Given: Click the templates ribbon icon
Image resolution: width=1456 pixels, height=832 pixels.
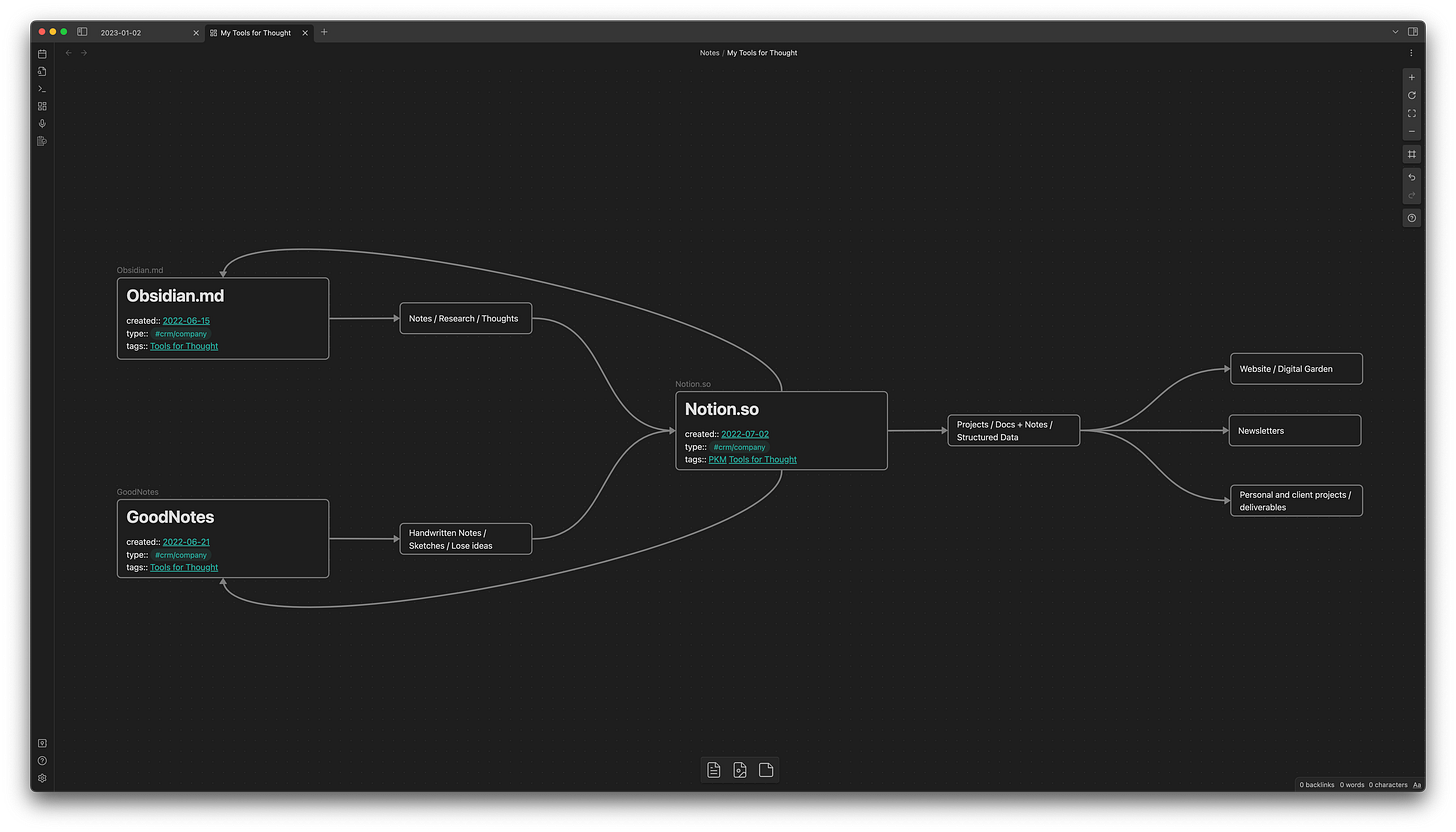Looking at the screenshot, I should point(42,141).
